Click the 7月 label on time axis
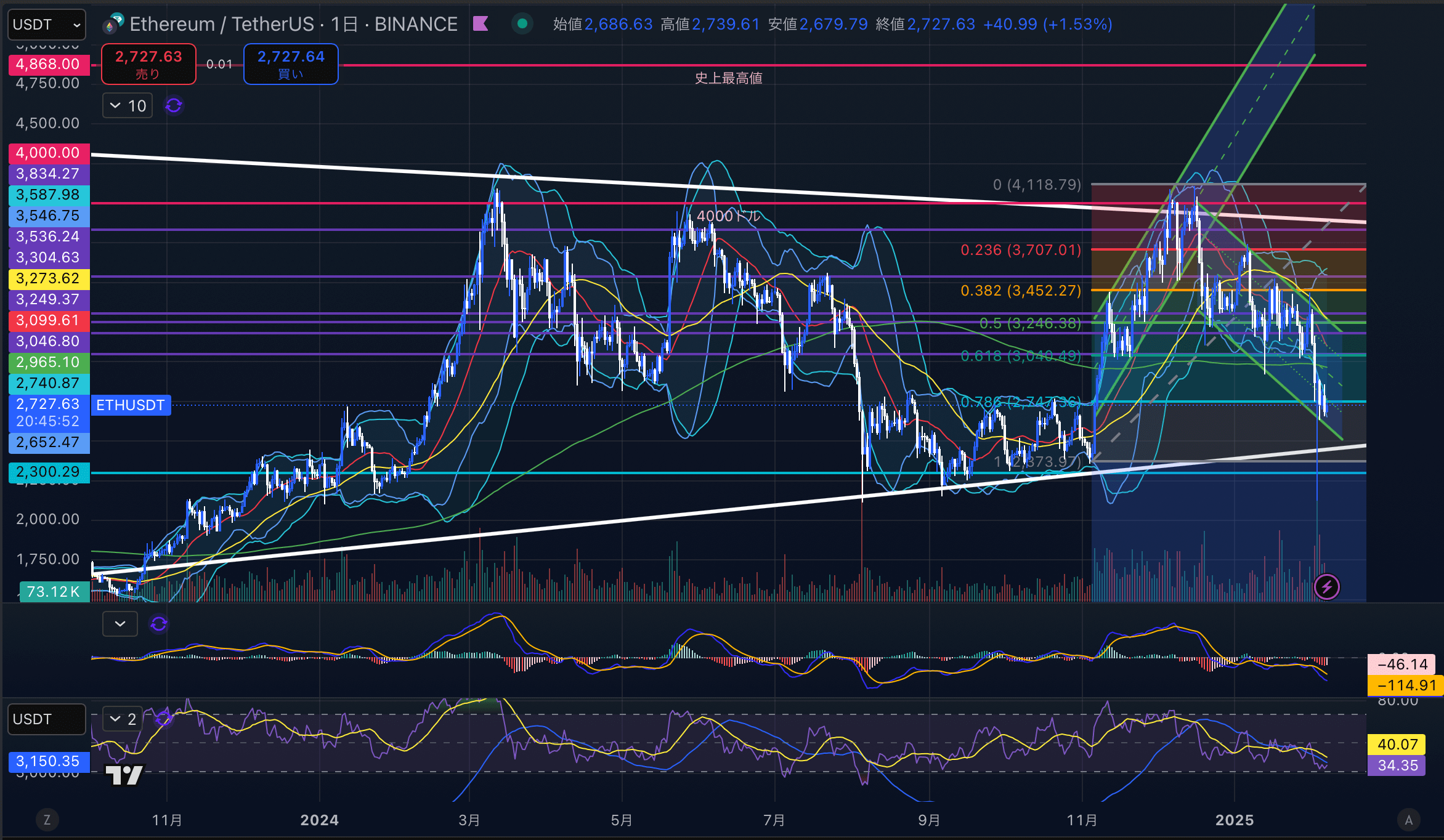 (774, 820)
